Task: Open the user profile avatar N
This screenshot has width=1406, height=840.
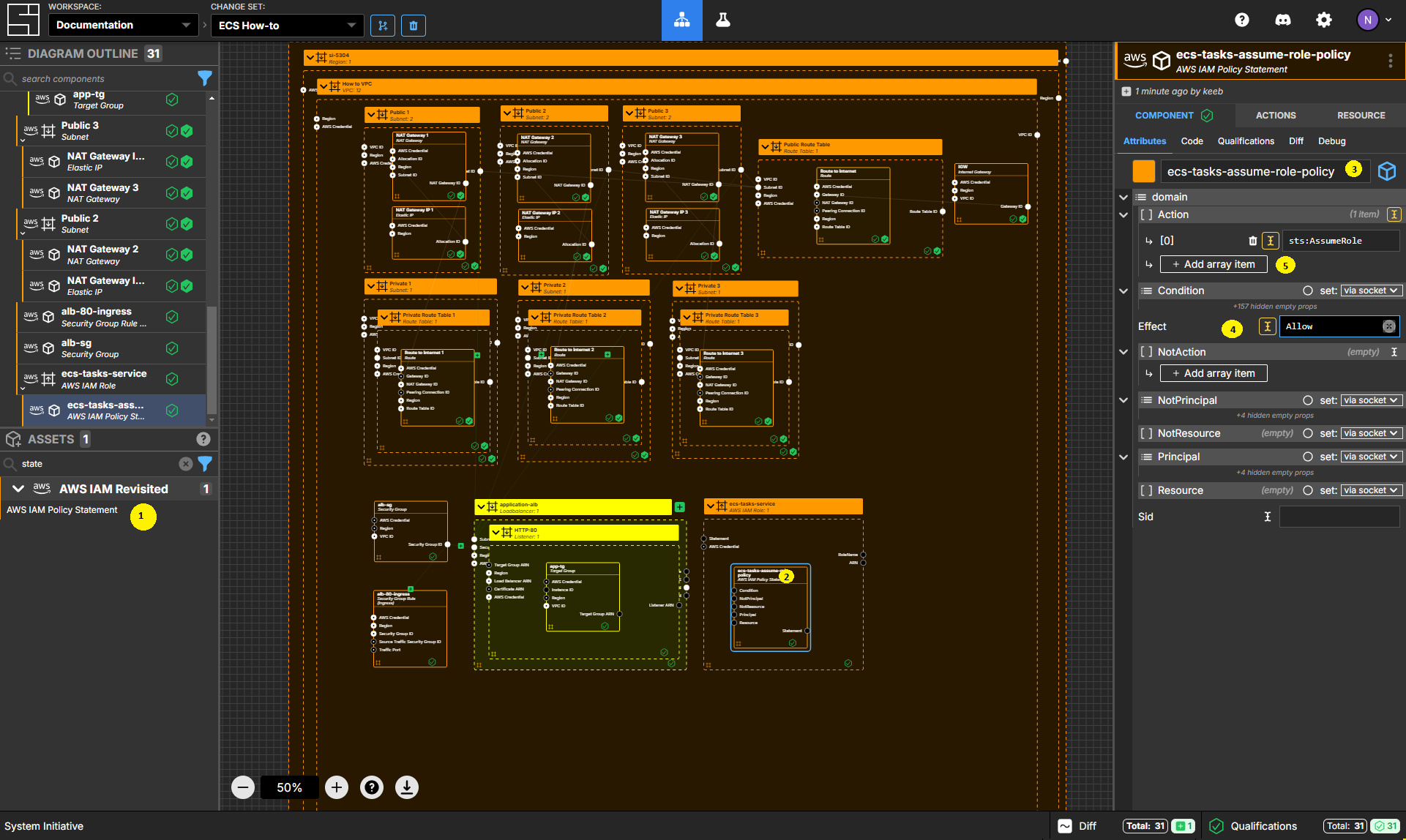Action: 1367,20
